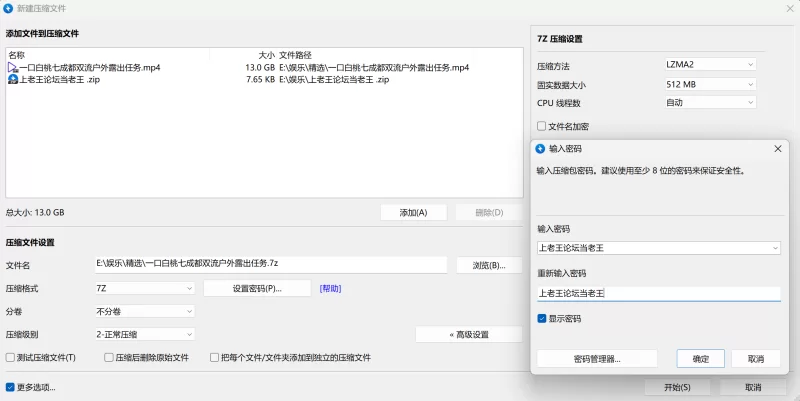This screenshot has height=401, width=800.
Task: Click the 帮助 link
Action: [330, 288]
